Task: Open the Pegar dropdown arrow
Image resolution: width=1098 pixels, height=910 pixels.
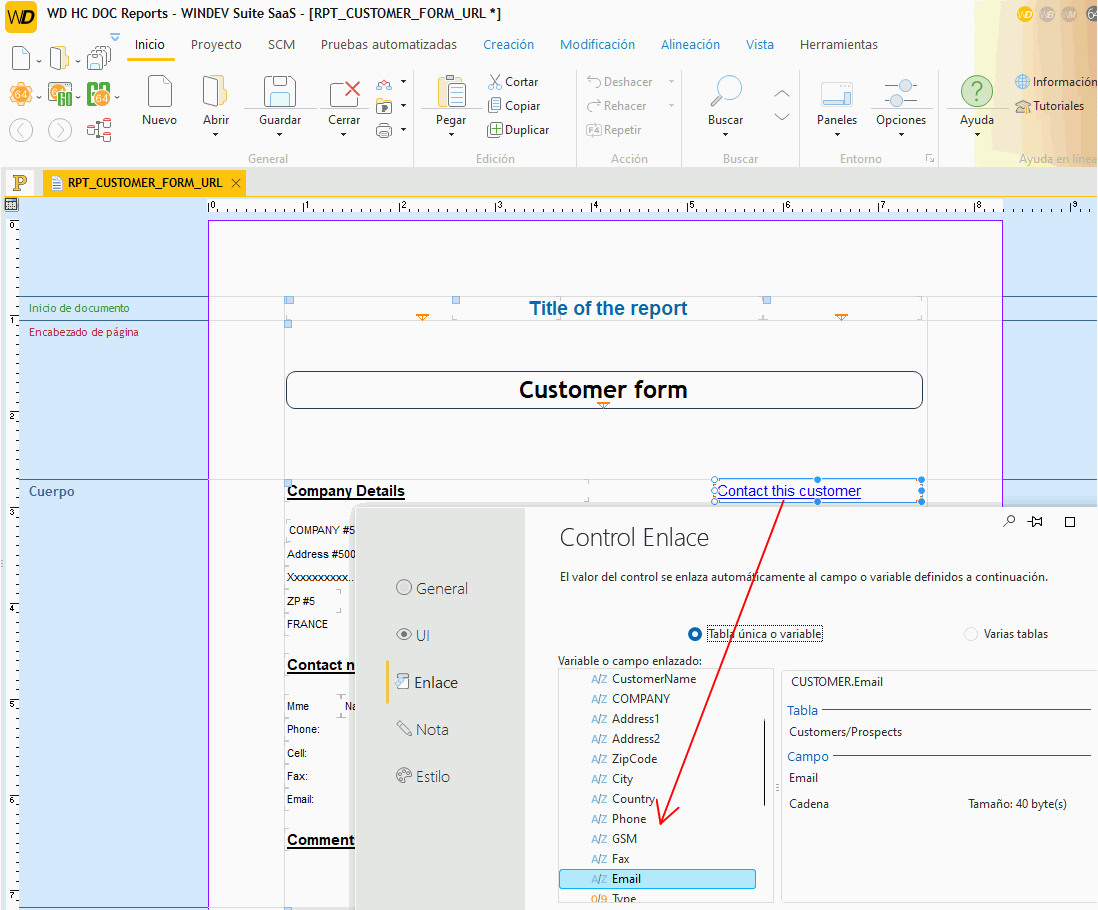Action: (x=452, y=134)
